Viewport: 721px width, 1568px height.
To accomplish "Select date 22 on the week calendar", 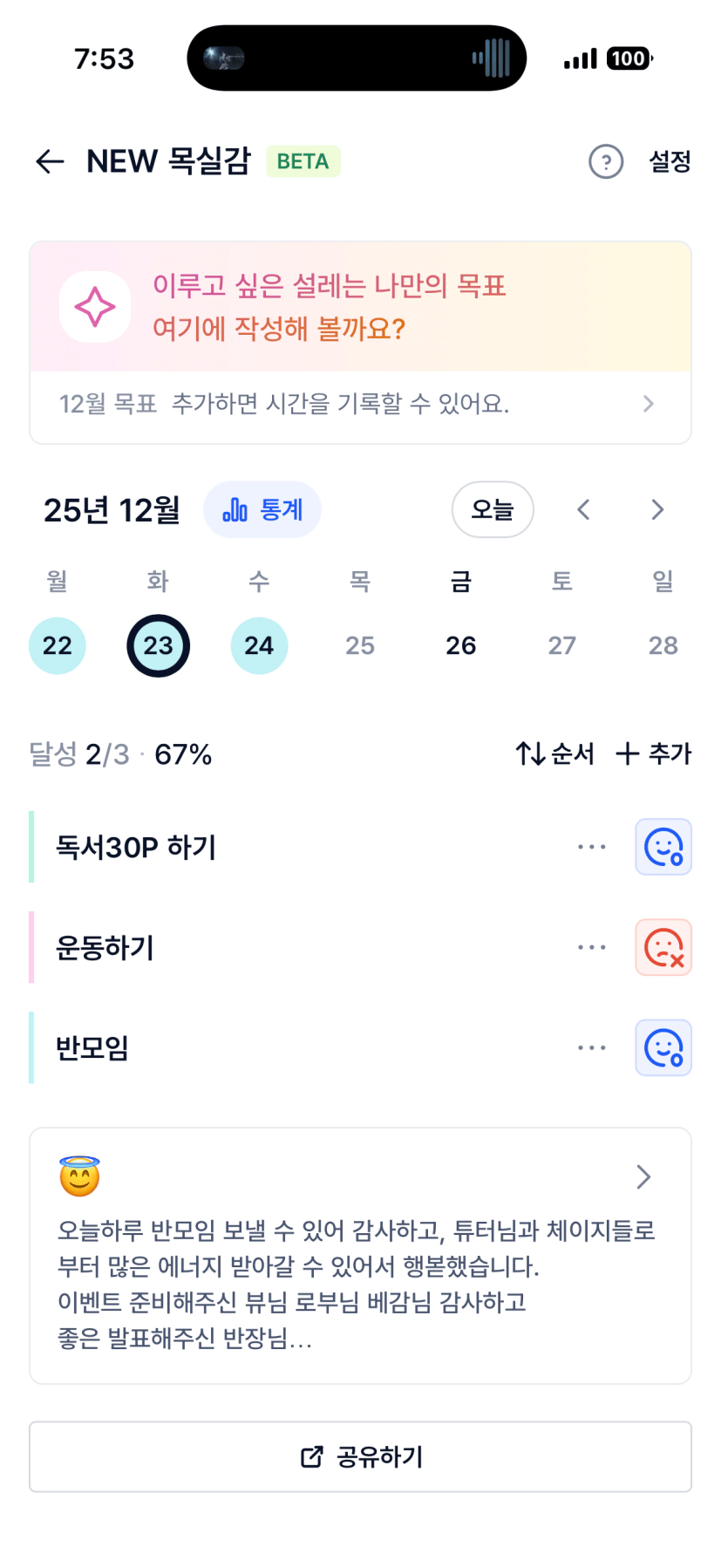I will [58, 645].
